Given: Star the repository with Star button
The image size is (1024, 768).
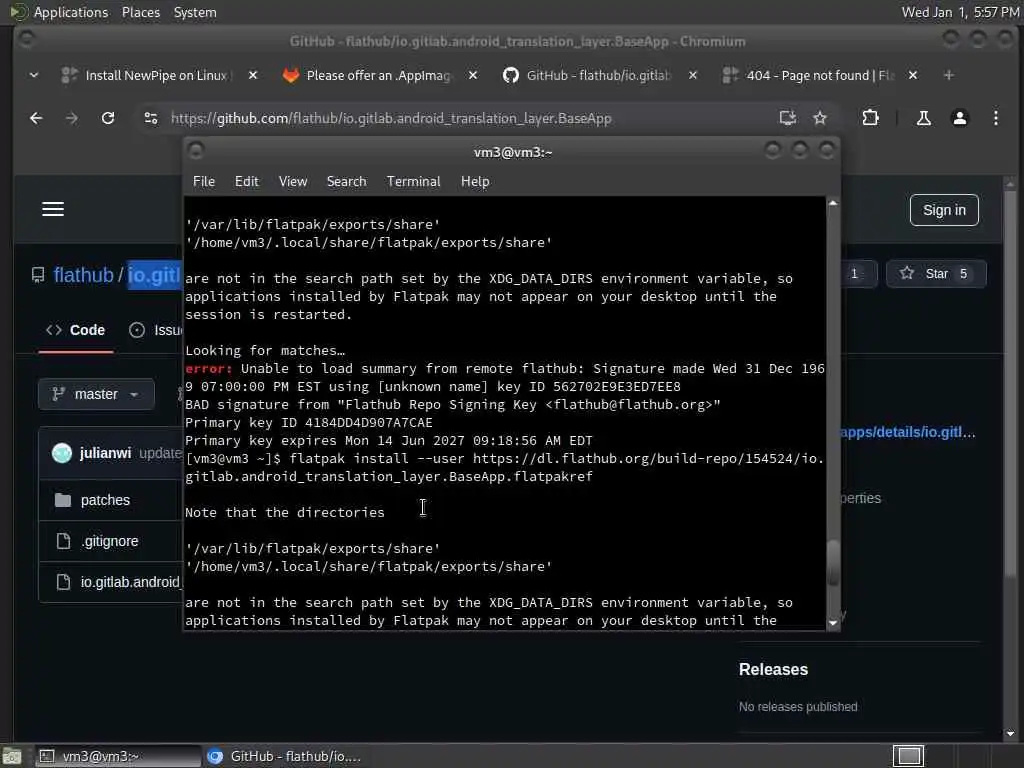Looking at the screenshot, I should click(x=936, y=274).
